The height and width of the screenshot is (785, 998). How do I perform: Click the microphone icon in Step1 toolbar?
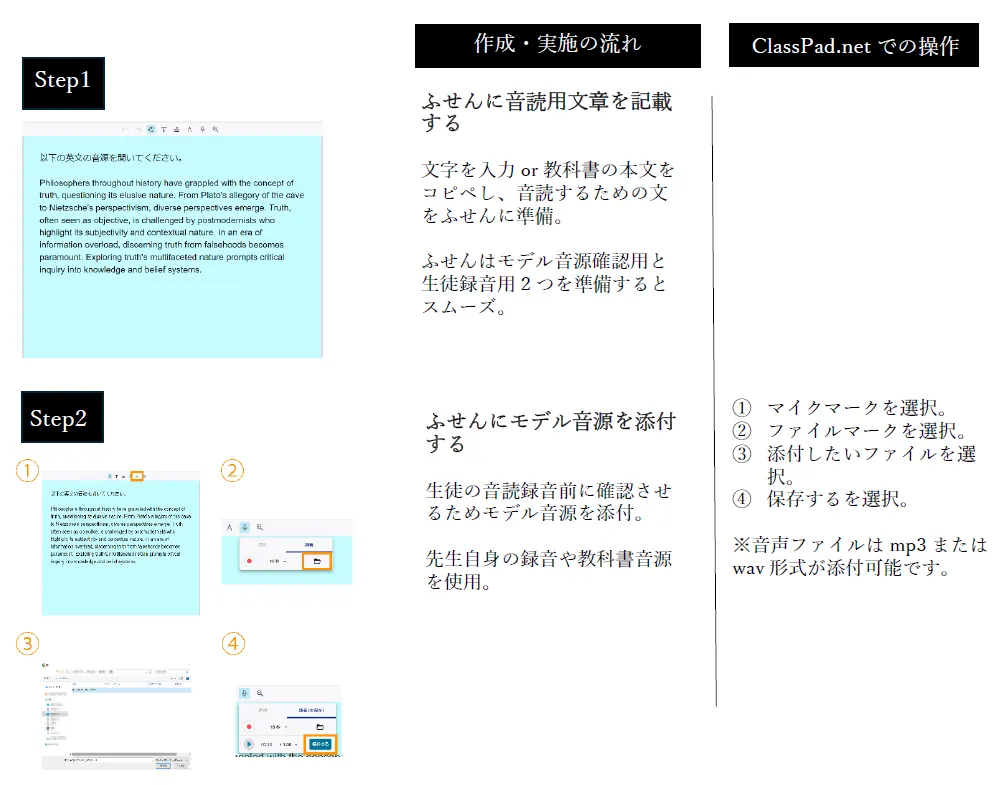pos(202,129)
